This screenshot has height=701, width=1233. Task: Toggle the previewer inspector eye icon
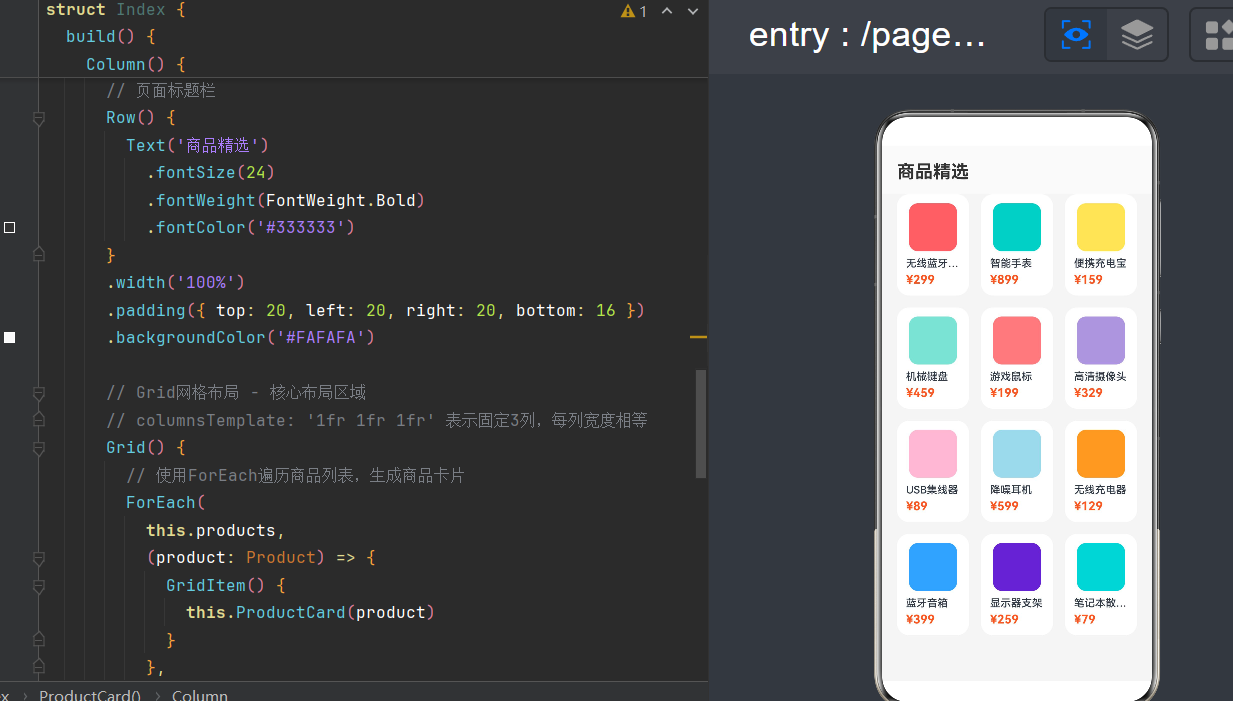1076,35
